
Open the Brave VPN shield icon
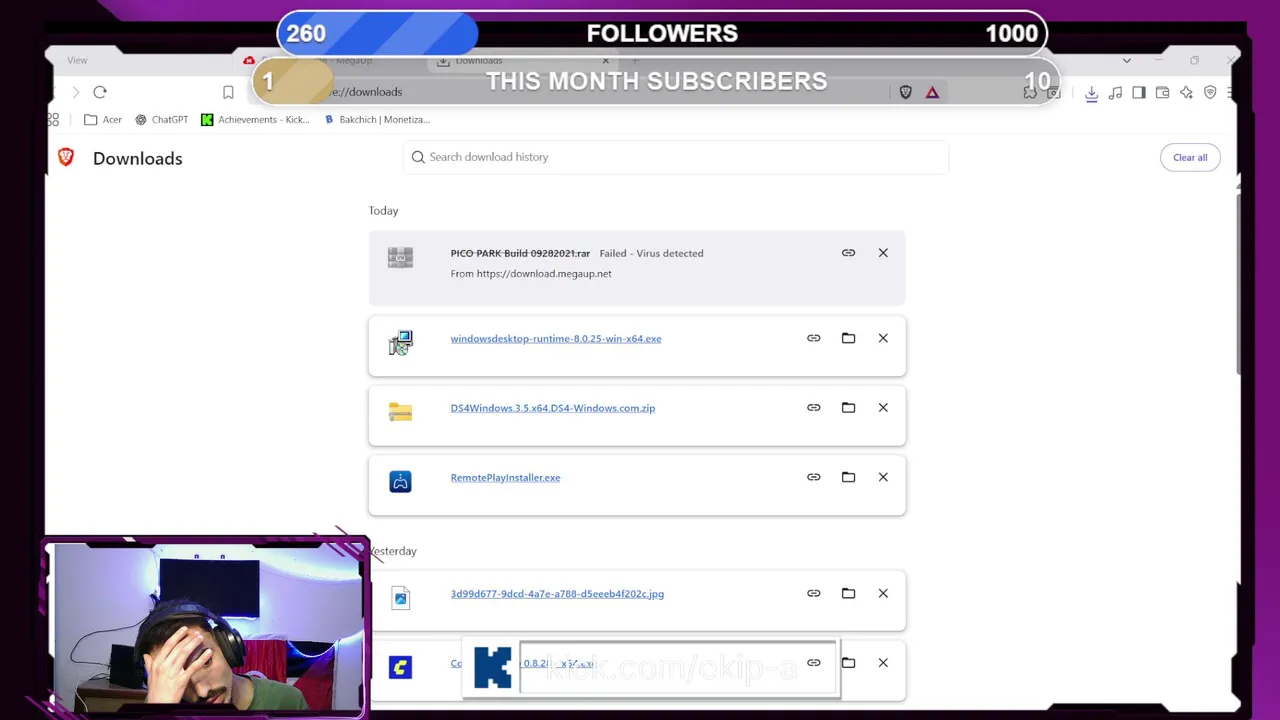click(x=1210, y=93)
